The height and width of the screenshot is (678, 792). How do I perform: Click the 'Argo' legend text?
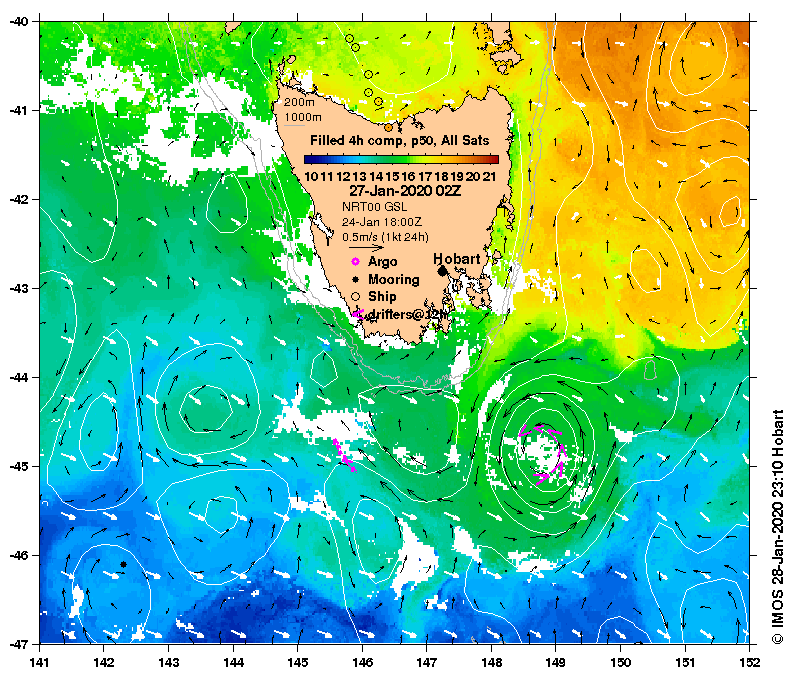pyautogui.click(x=382, y=262)
